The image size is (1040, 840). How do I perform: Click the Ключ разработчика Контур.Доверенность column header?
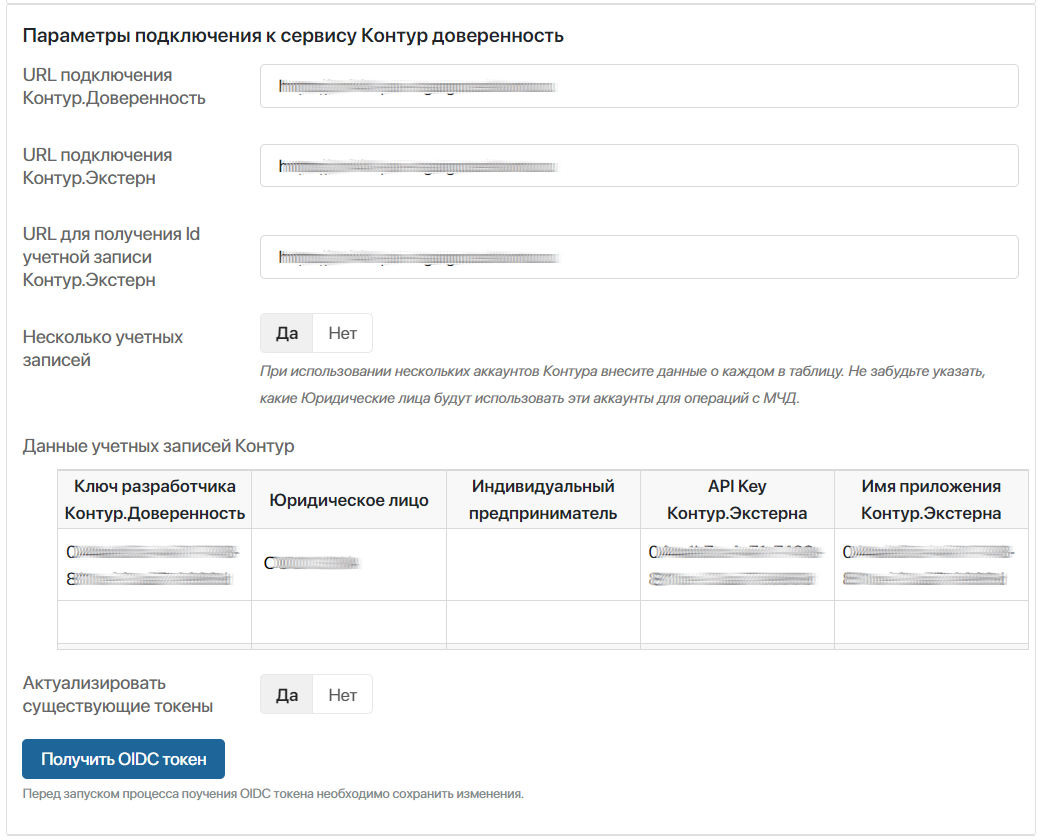pos(154,500)
